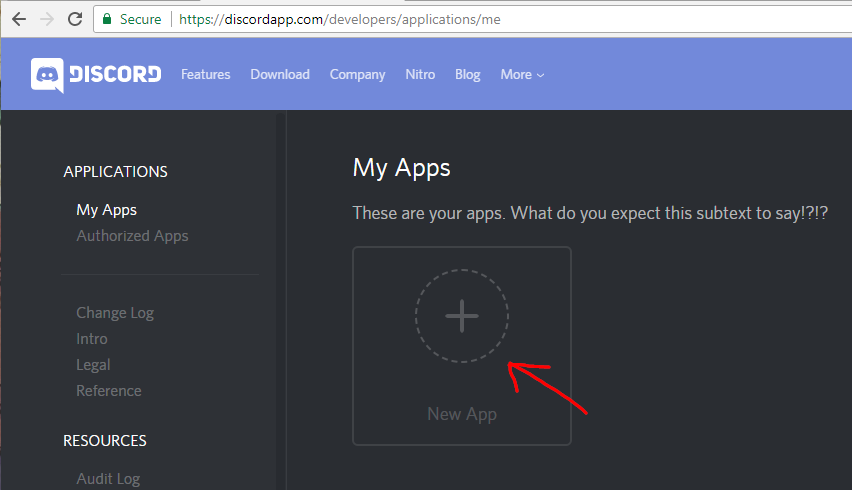Open the Reference link

click(109, 391)
